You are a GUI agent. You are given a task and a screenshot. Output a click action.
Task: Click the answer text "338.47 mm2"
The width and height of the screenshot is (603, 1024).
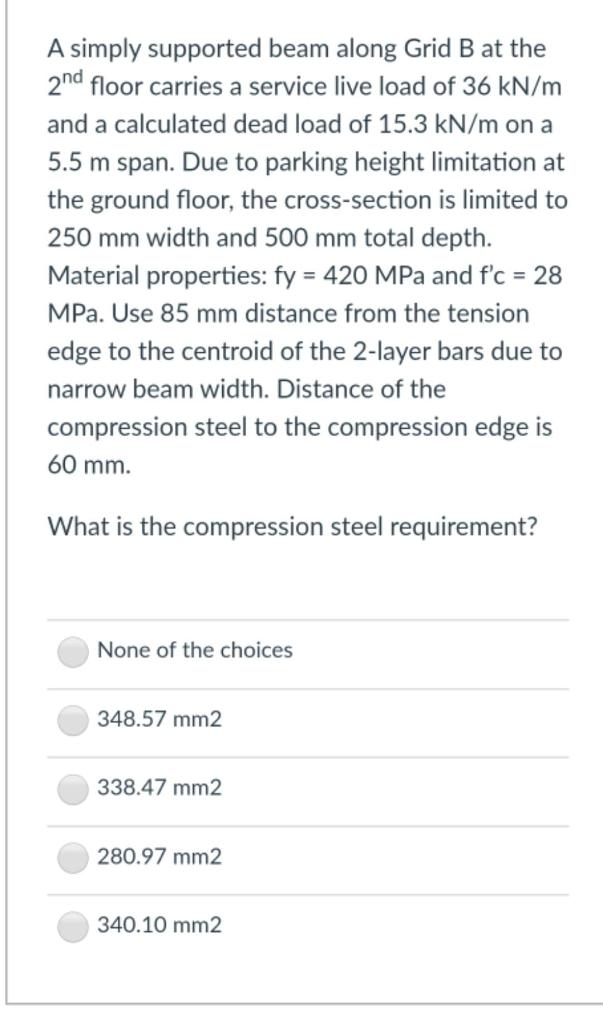[x=158, y=787]
